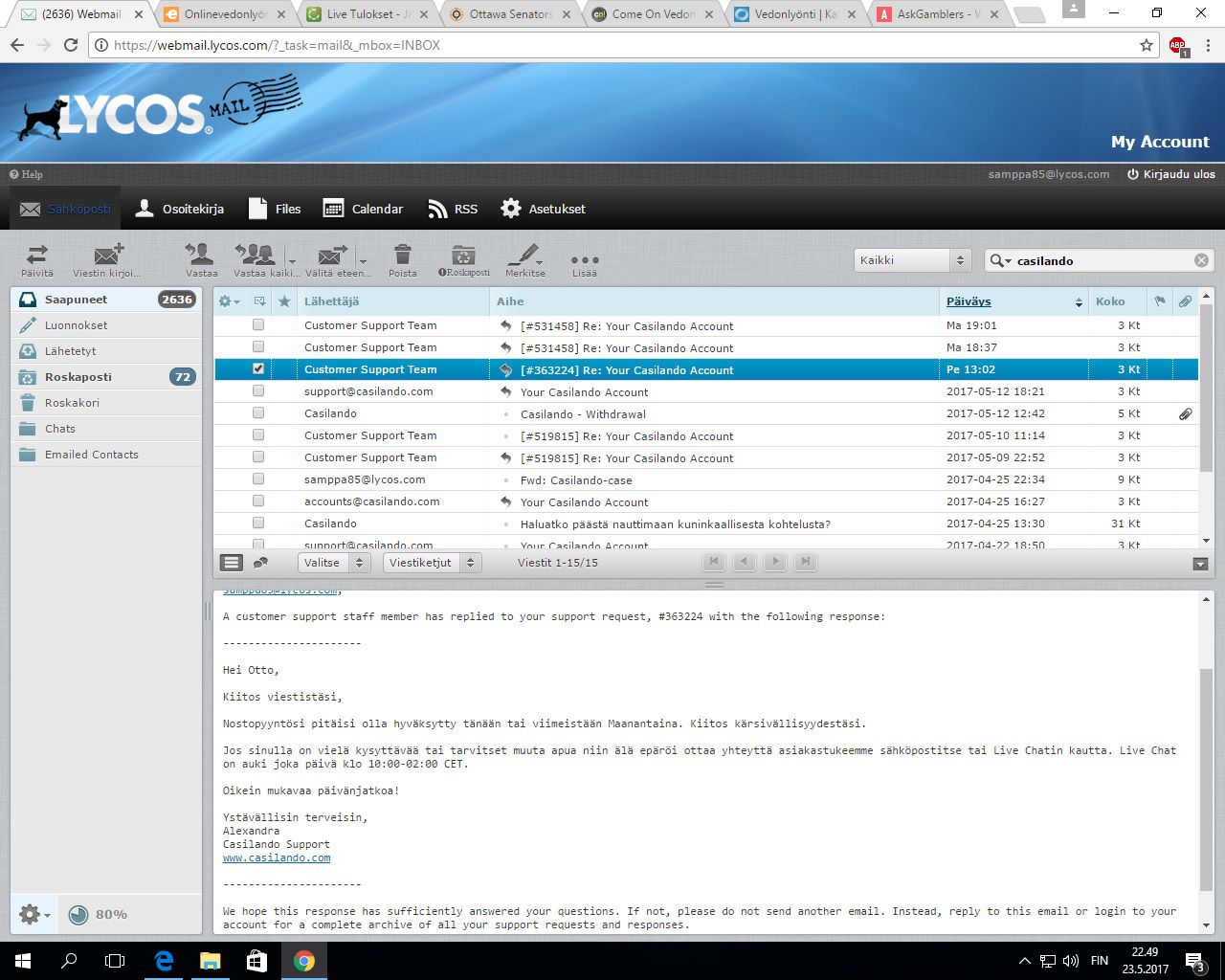Viewport: 1225px width, 980px height.
Task: Tick the checkbox for the Ma 19:01 message
Action: (x=258, y=325)
